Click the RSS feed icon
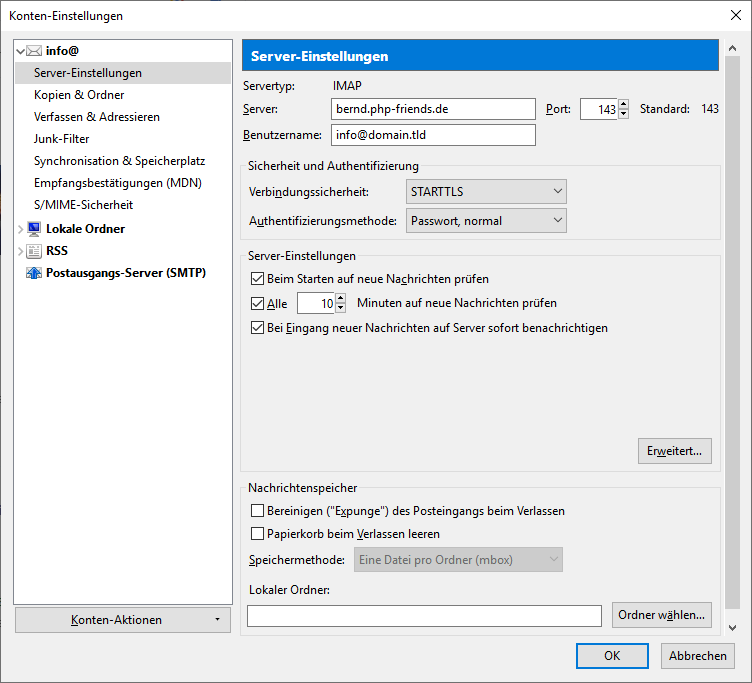Viewport: 752px width, 683px height. [x=34, y=251]
